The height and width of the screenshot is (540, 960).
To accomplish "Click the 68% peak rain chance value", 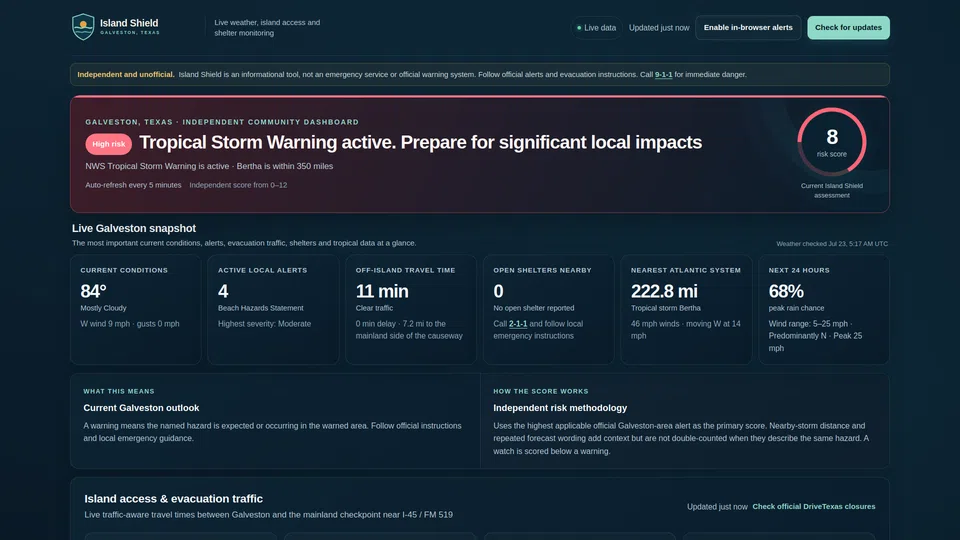I will point(786,291).
